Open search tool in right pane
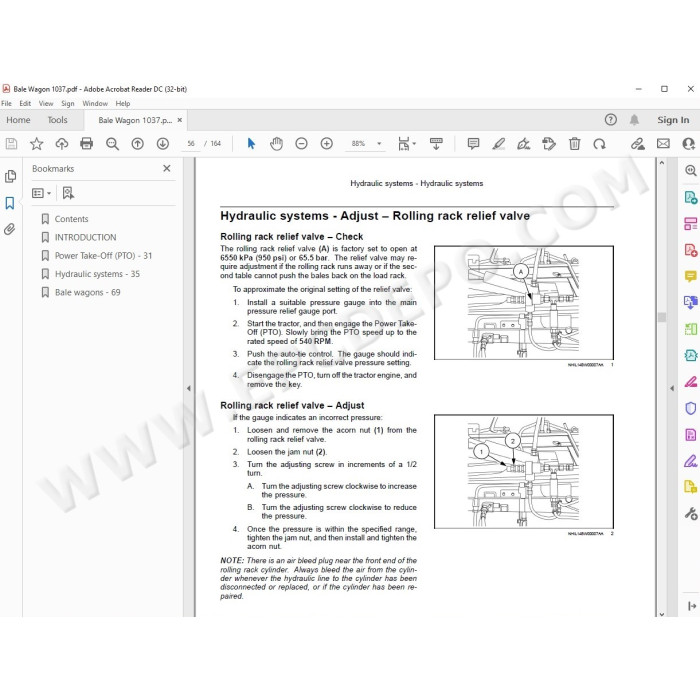The height and width of the screenshot is (700, 700). point(691,170)
